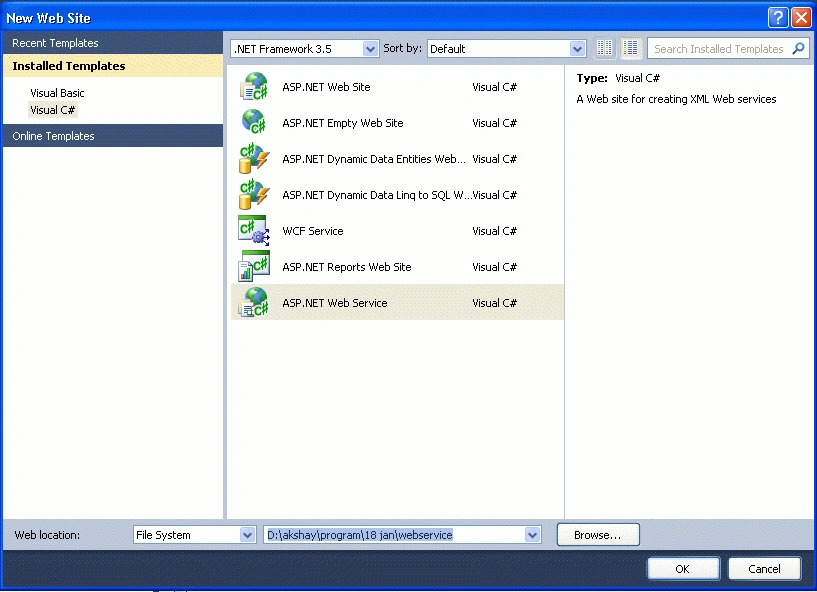Open the dialog Help question-mark button
This screenshot has height=592, width=817.
coord(778,18)
